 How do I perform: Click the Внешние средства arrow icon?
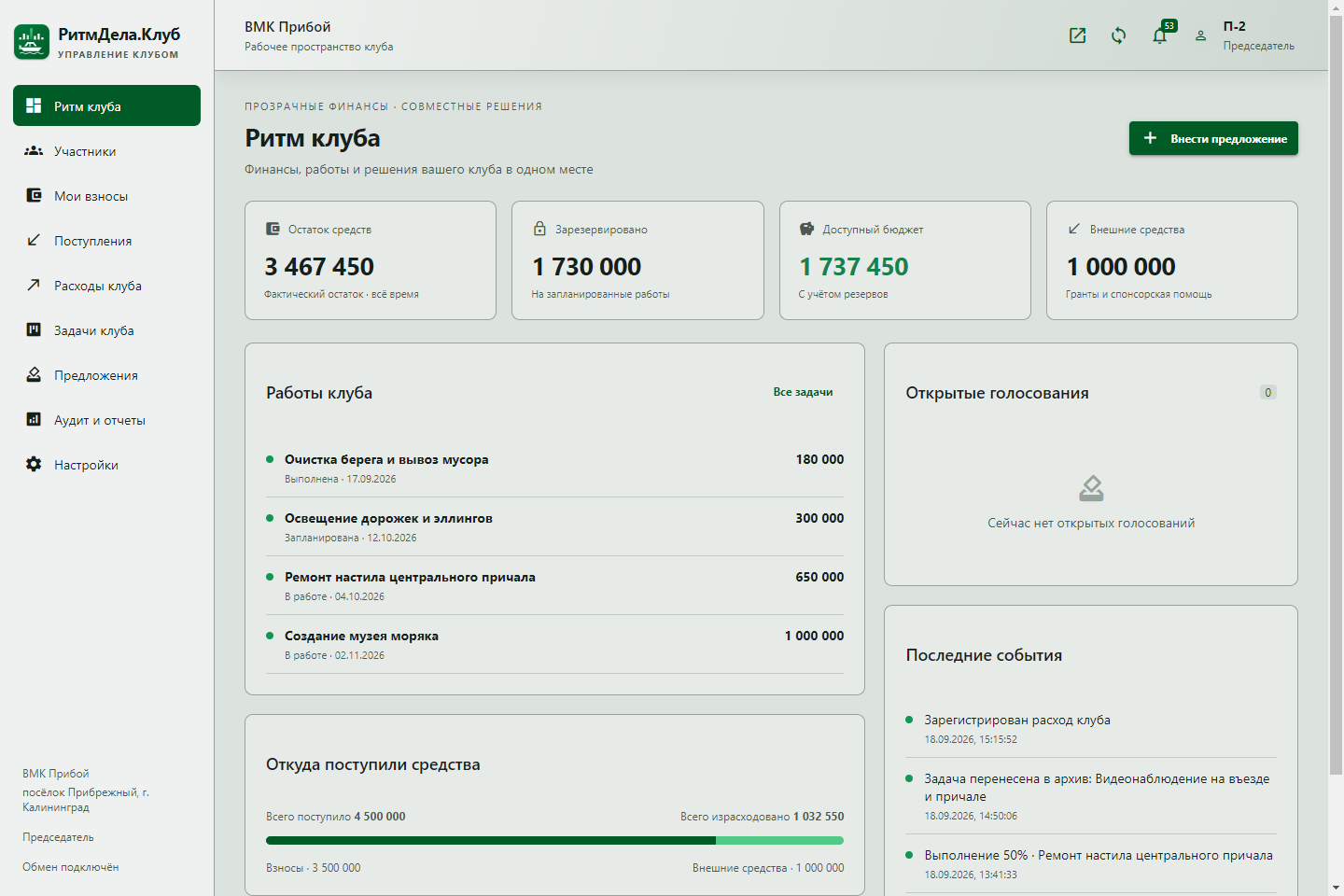[1074, 229]
